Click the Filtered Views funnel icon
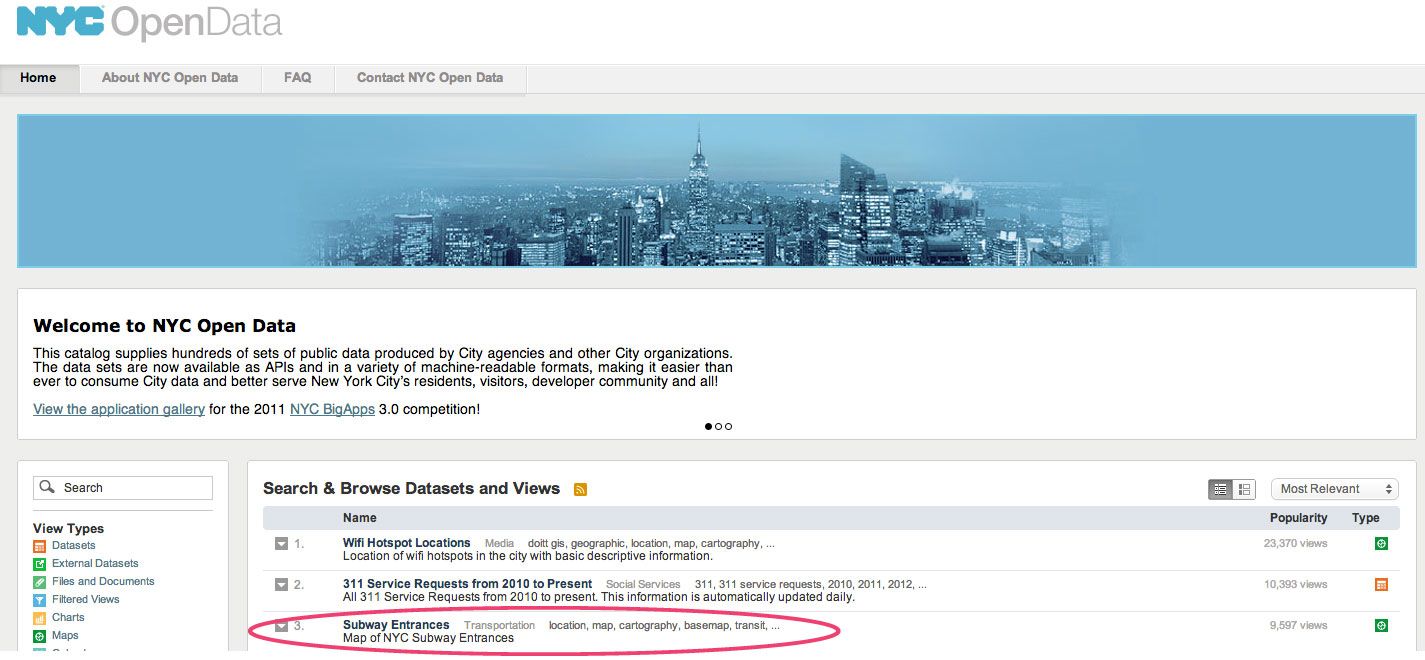Image resolution: width=1425 pixels, height=660 pixels. (39, 599)
